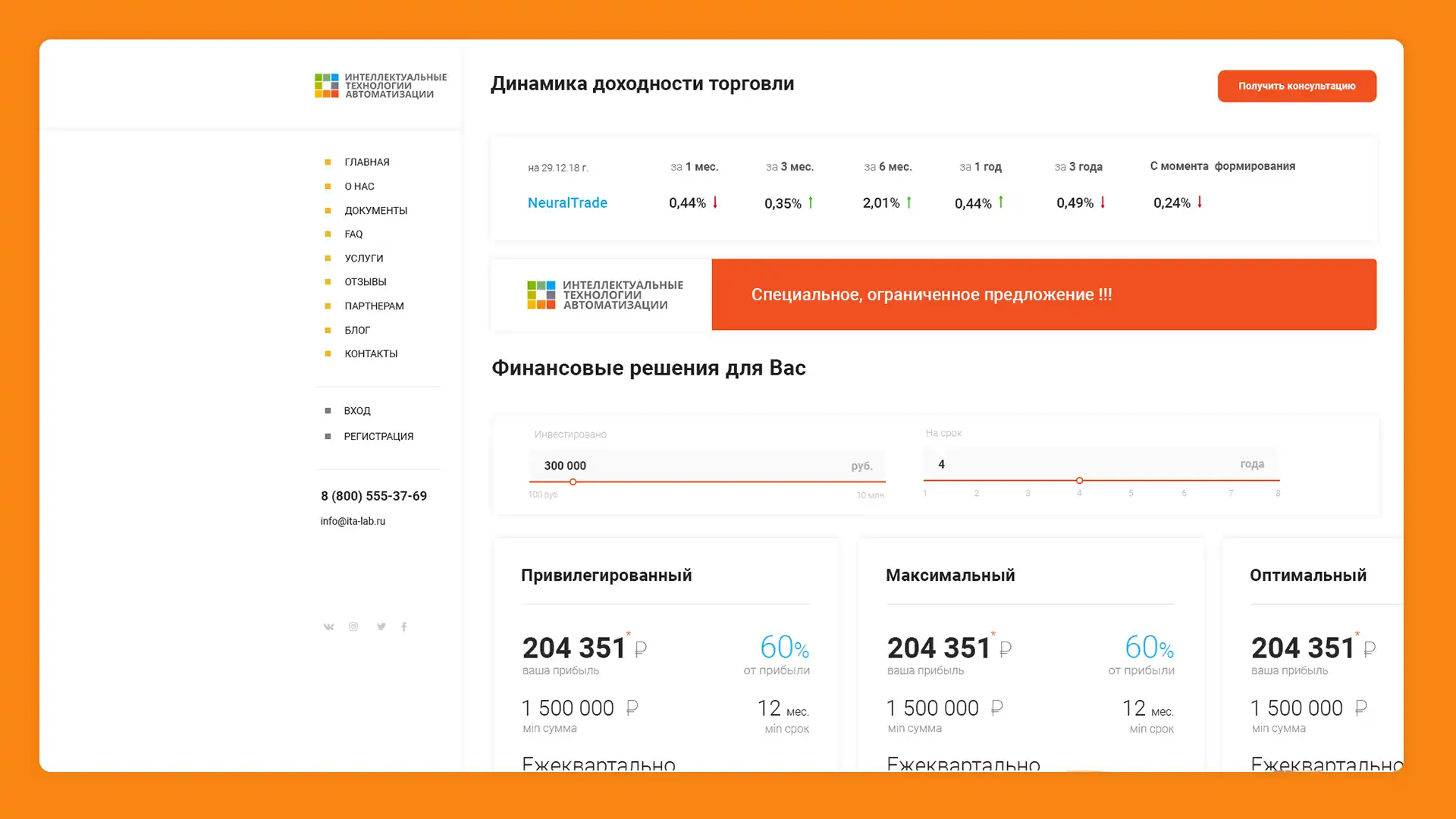
Task: Open the ДОКУМЕНТЫ section
Action: click(x=376, y=210)
